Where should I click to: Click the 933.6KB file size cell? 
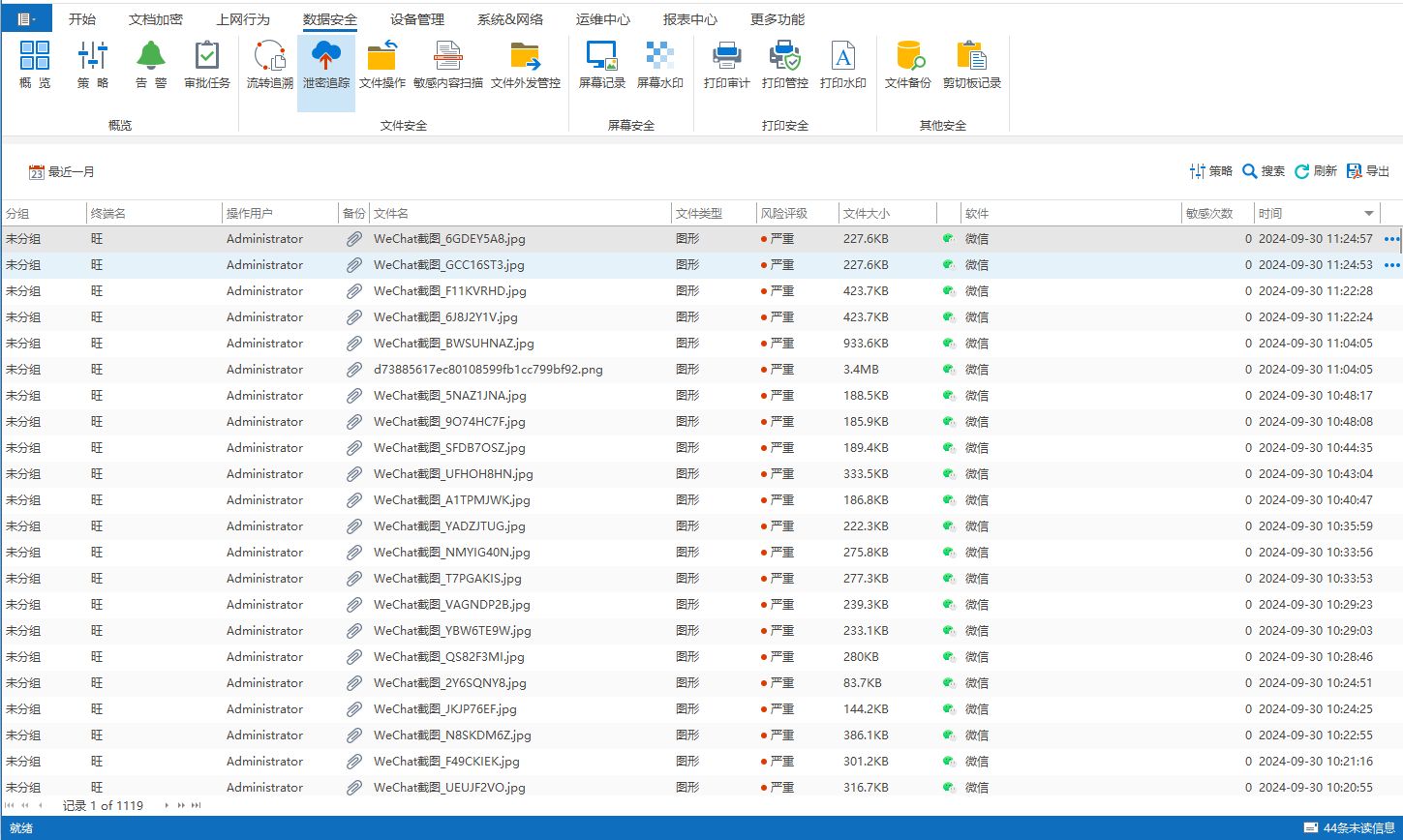tap(866, 344)
